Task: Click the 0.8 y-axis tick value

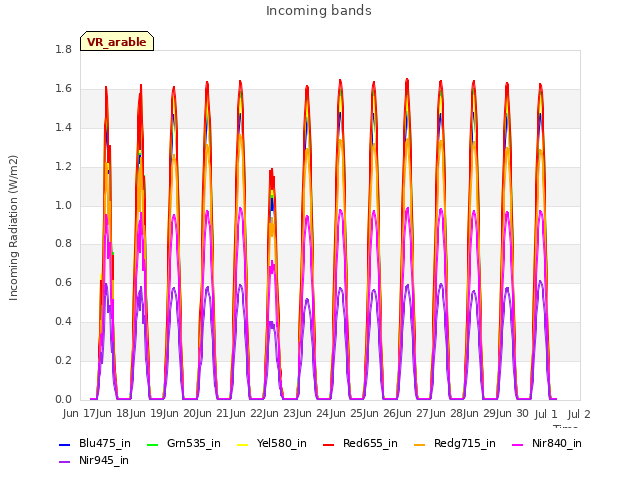Action: (x=63, y=244)
